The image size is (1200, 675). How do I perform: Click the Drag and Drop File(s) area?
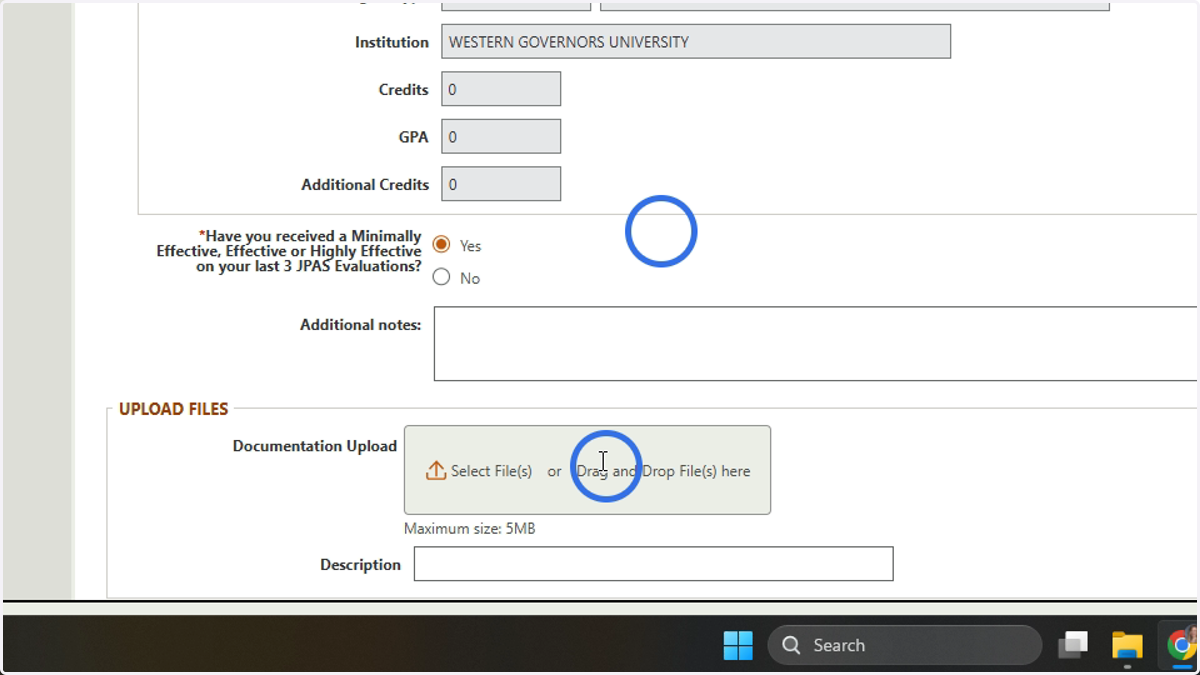[x=663, y=471]
